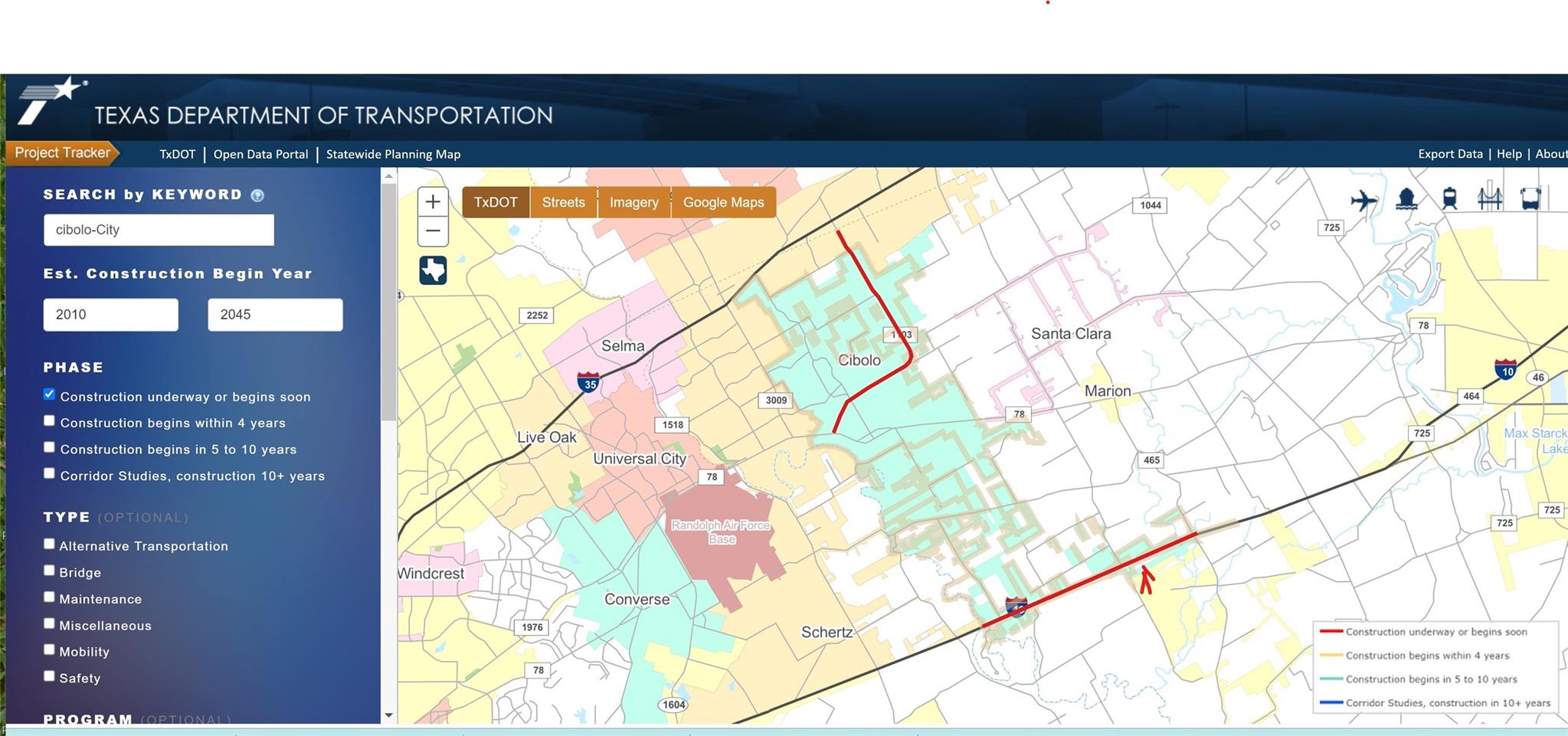Check Construction begins within 4 years
Viewport: 1568px width, 736px height.
tap(49, 420)
